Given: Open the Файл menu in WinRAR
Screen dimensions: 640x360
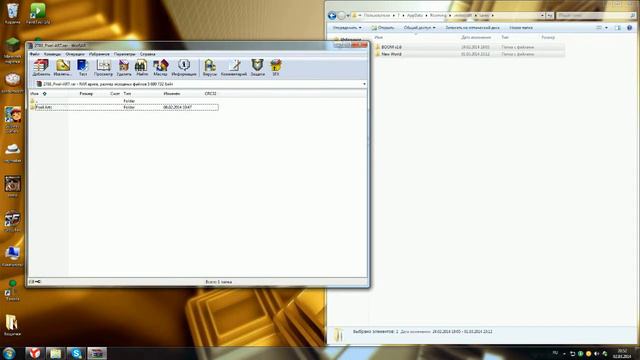Looking at the screenshot, I should (x=35, y=54).
